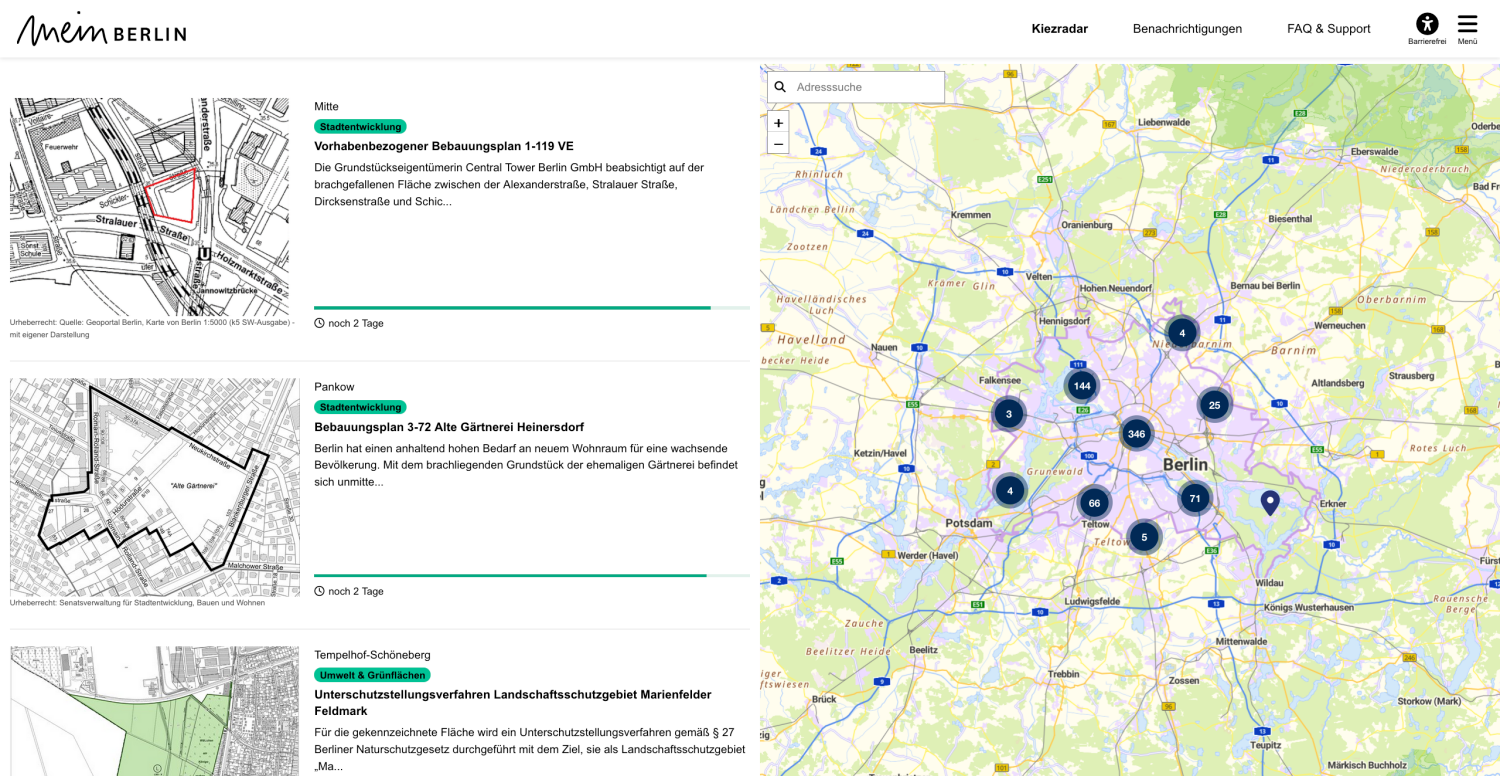
Task: Click the single map pin near Erkner
Action: click(x=1270, y=501)
